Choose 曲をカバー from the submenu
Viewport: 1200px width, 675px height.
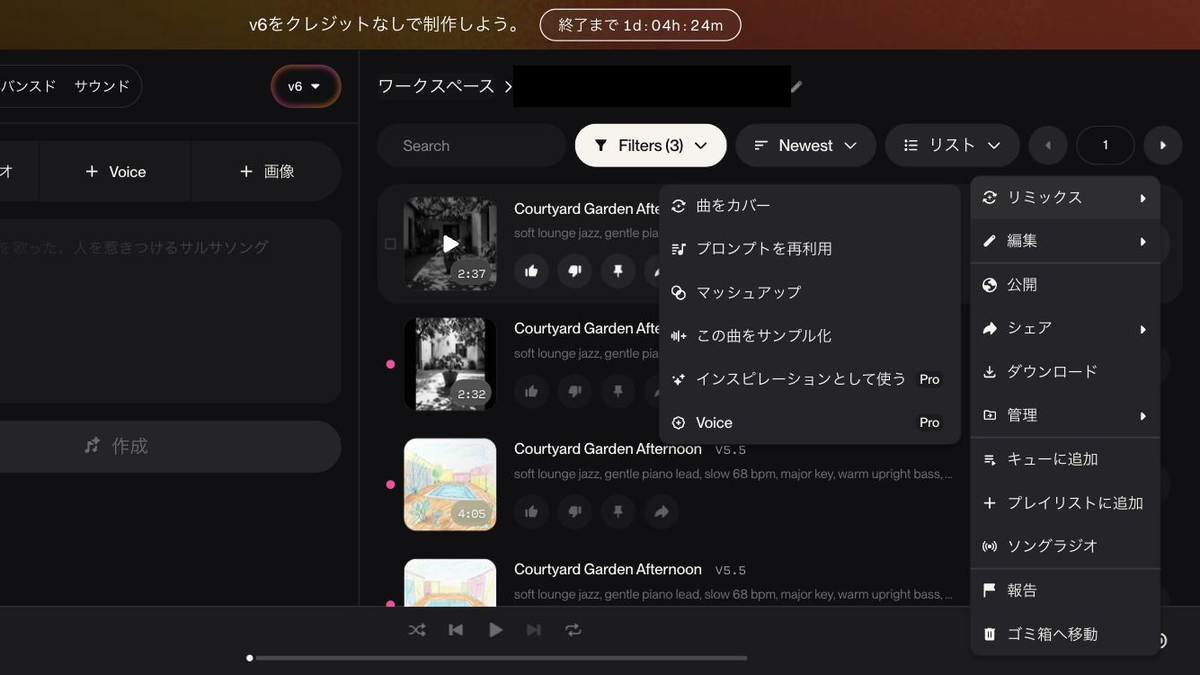pos(809,206)
